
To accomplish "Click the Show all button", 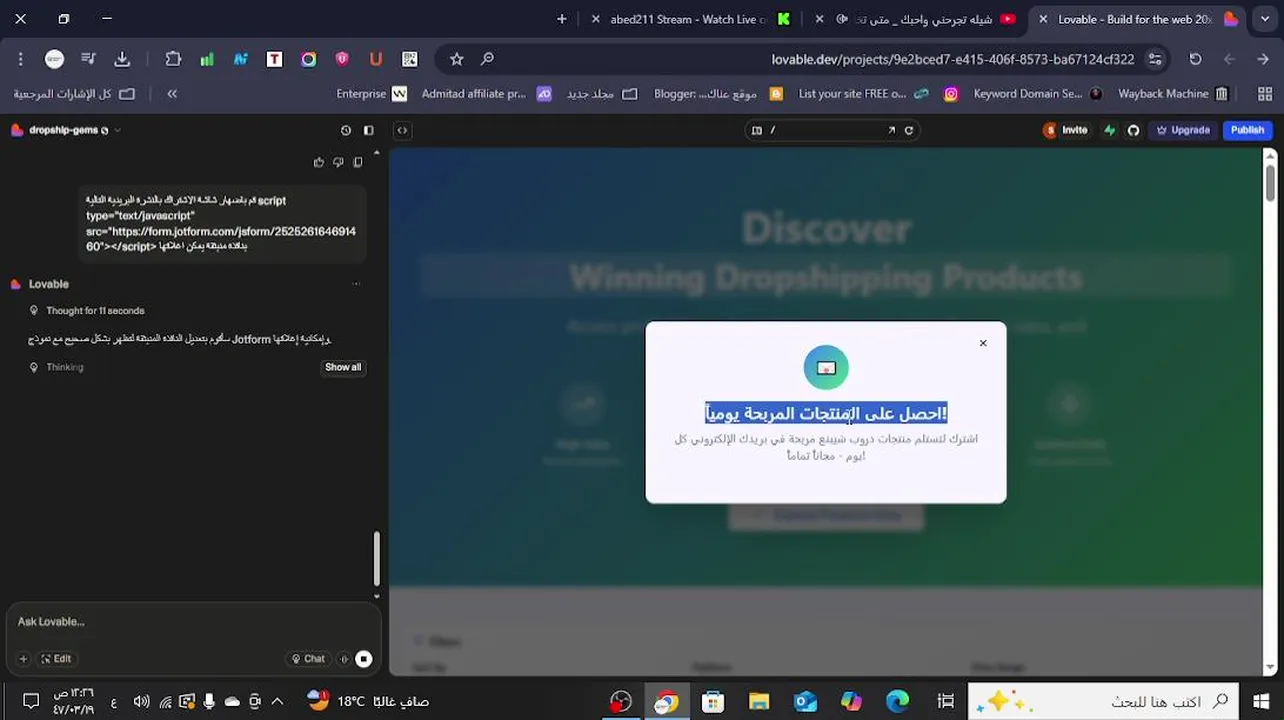I will [343, 367].
